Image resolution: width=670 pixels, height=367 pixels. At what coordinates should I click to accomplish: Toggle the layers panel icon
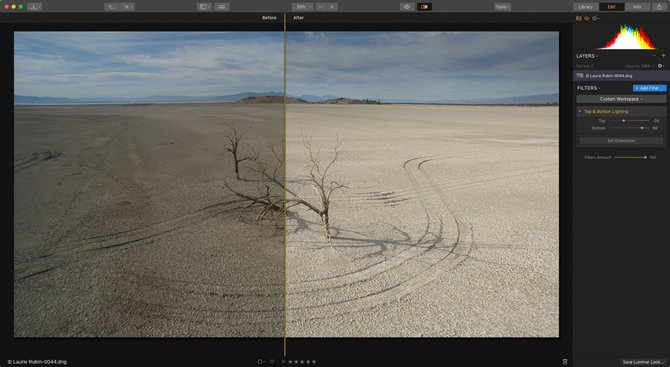click(587, 18)
